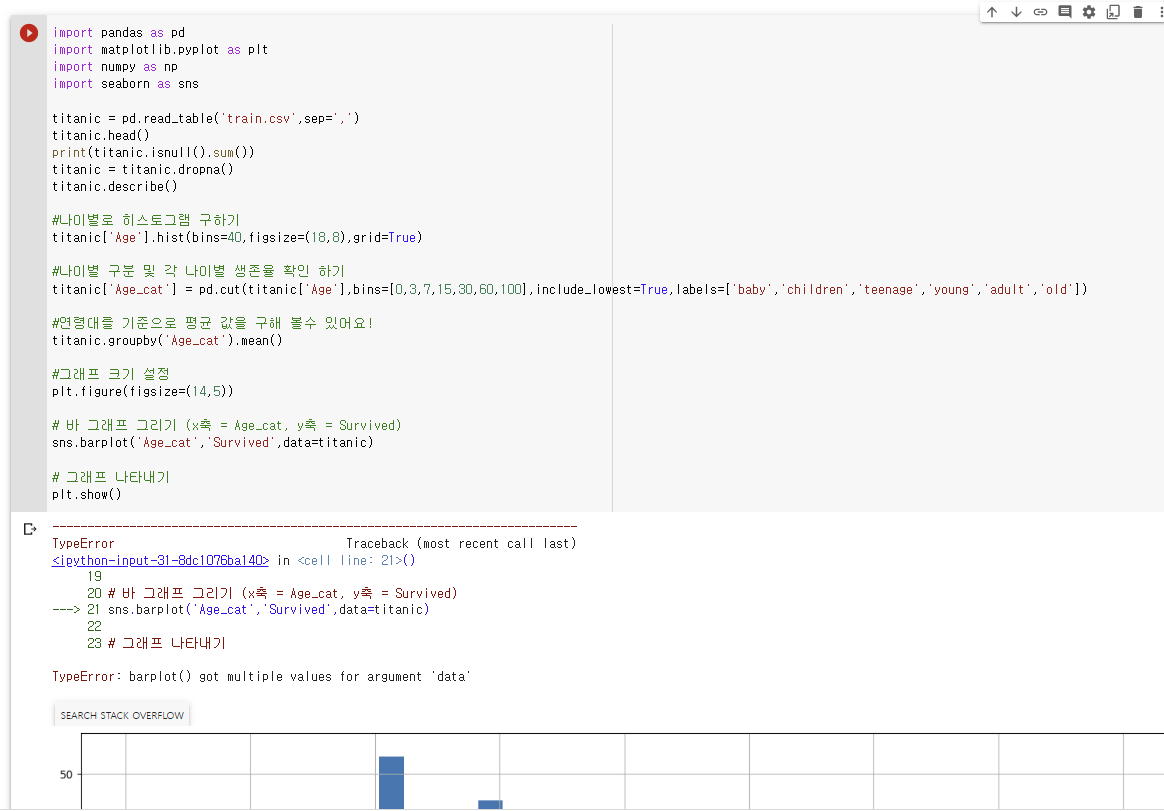This screenshot has height=811, width=1164.
Task: Click the print(titanic.isnull().sum()) line
Action: [153, 152]
